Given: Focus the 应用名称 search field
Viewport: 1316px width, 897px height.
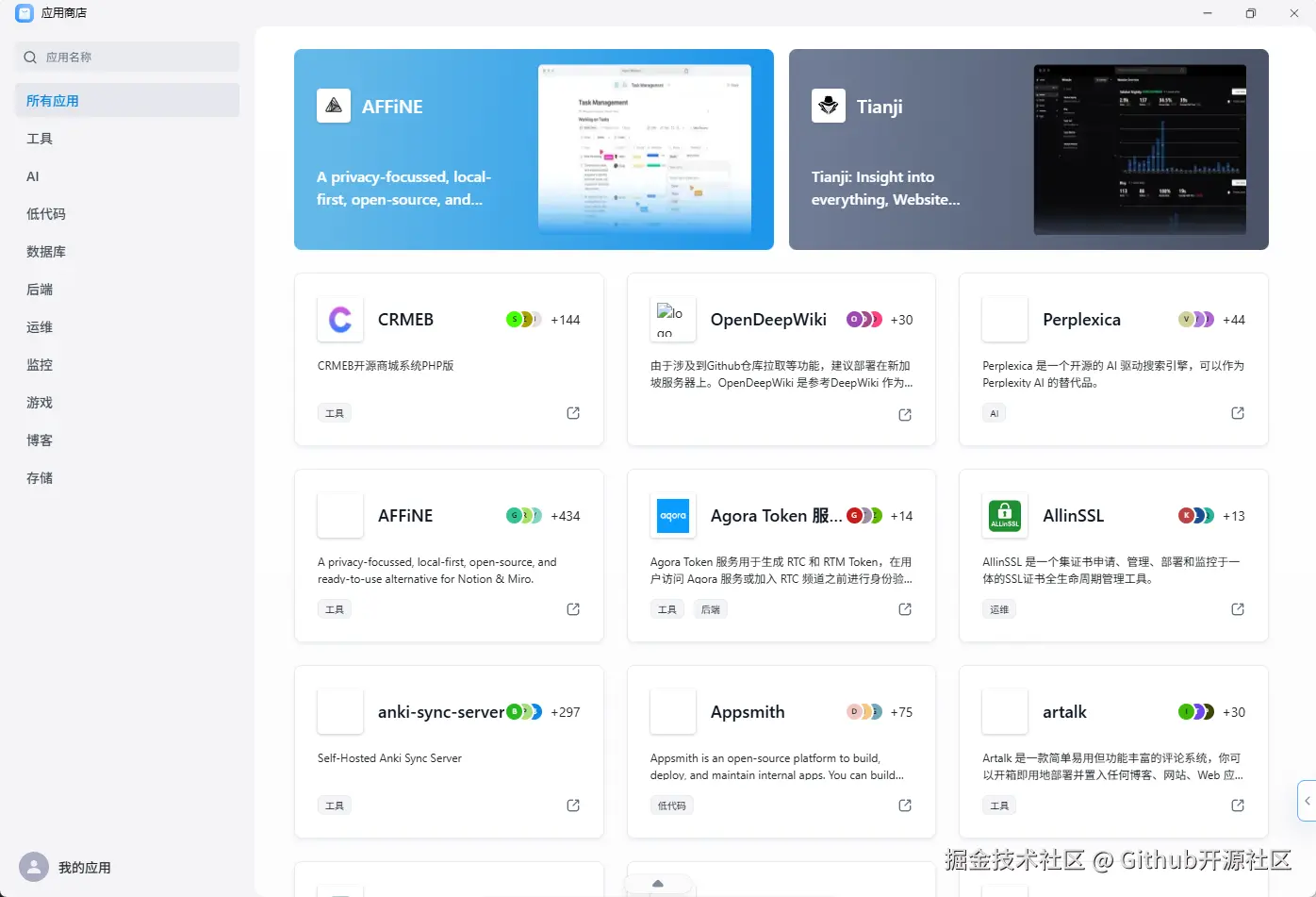Looking at the screenshot, I should [127, 57].
